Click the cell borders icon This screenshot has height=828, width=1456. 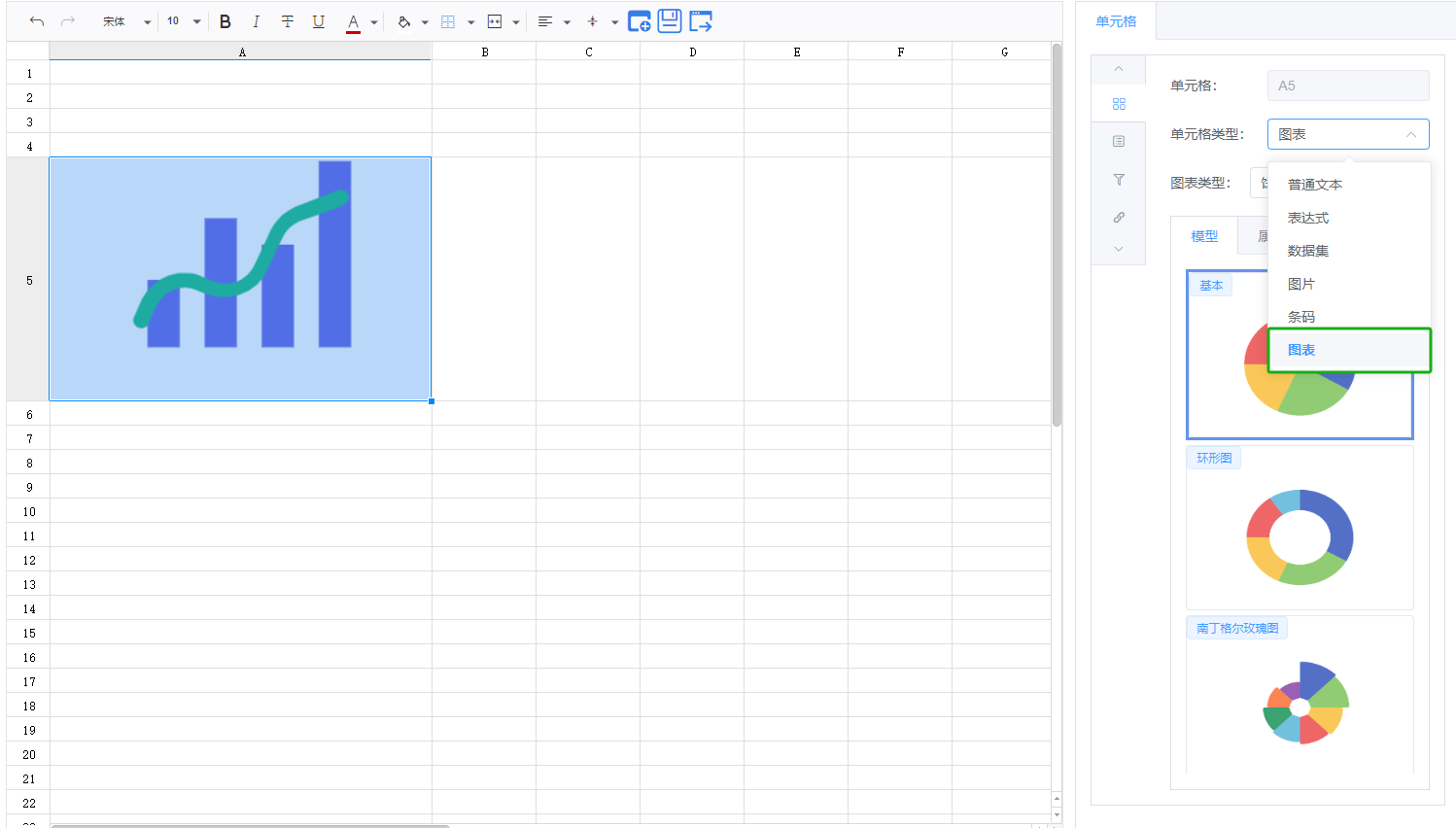point(448,21)
